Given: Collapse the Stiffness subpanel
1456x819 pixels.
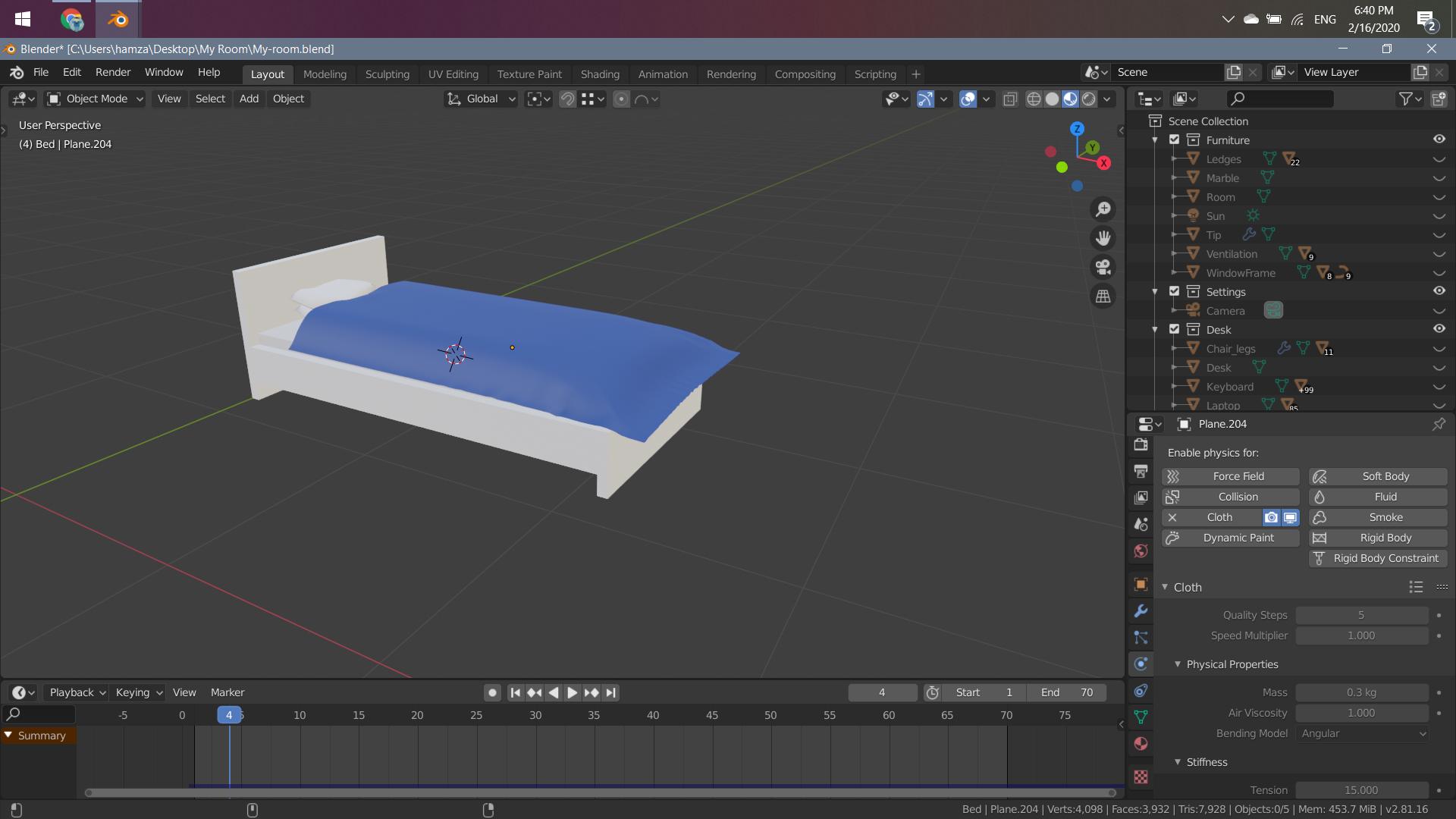Looking at the screenshot, I should 1178,762.
